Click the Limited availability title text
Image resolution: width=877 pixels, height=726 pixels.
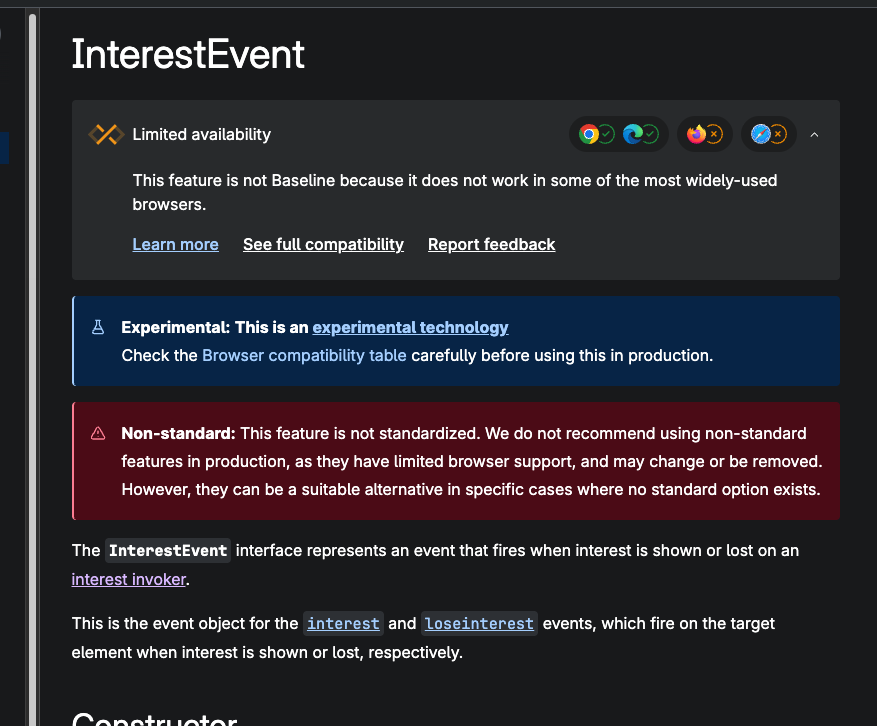[x=201, y=134]
